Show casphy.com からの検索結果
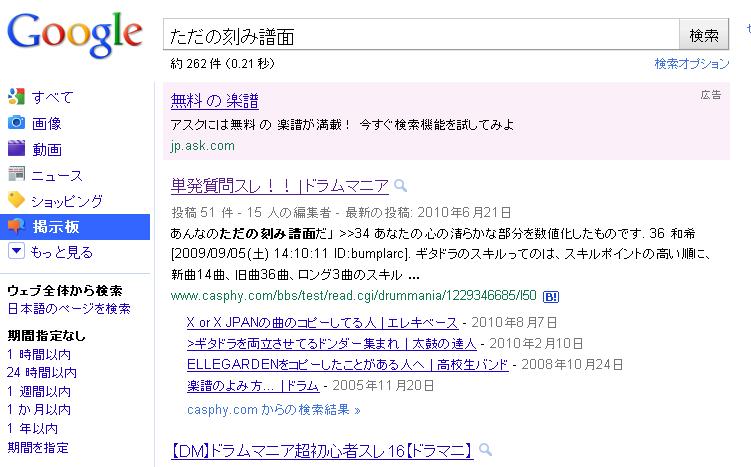 (x=273, y=410)
